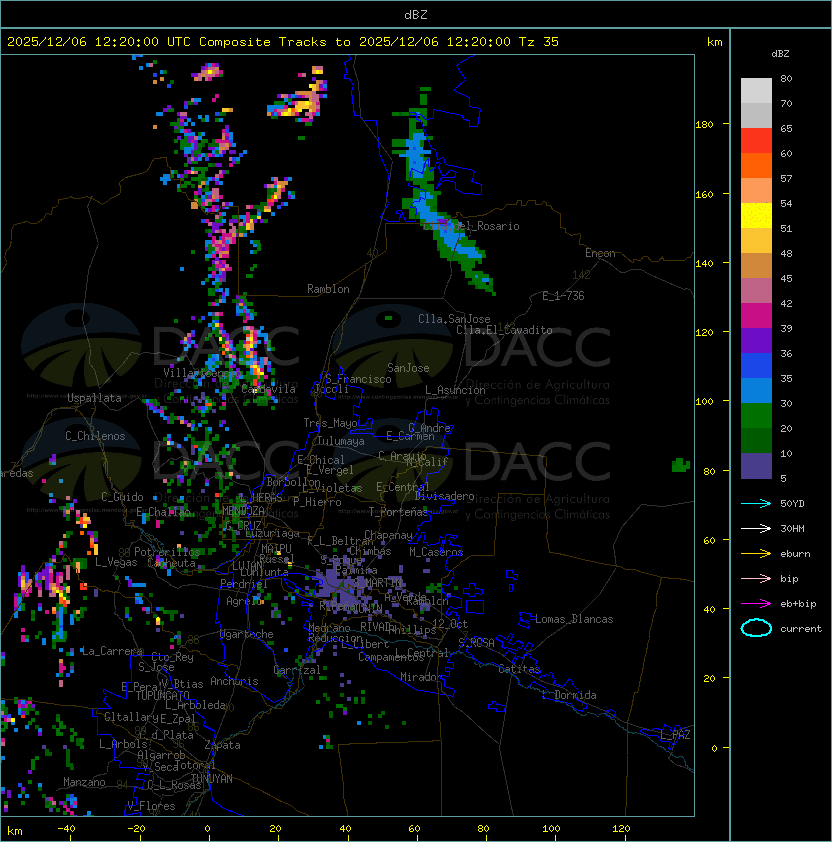Click the cyan ellipse for current track
Viewport: 832px width, 842px height.
[756, 628]
